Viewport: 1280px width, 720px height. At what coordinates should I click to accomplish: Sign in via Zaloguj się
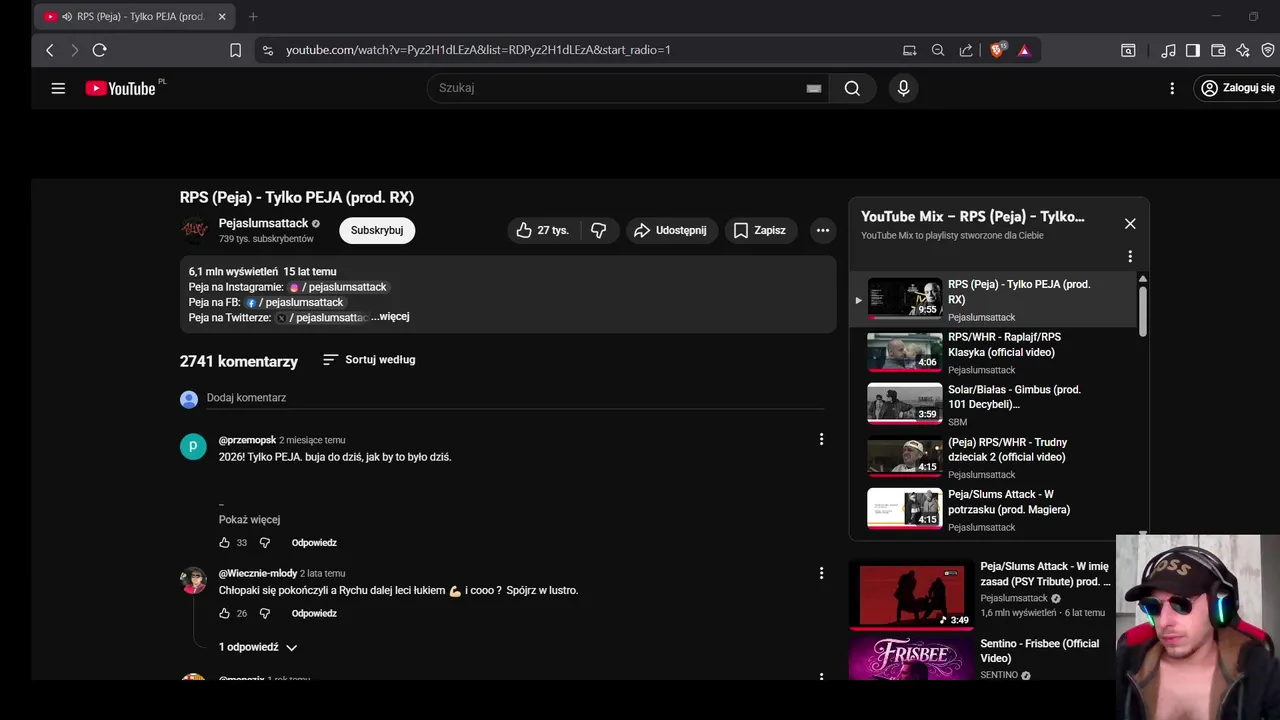[x=1238, y=88]
